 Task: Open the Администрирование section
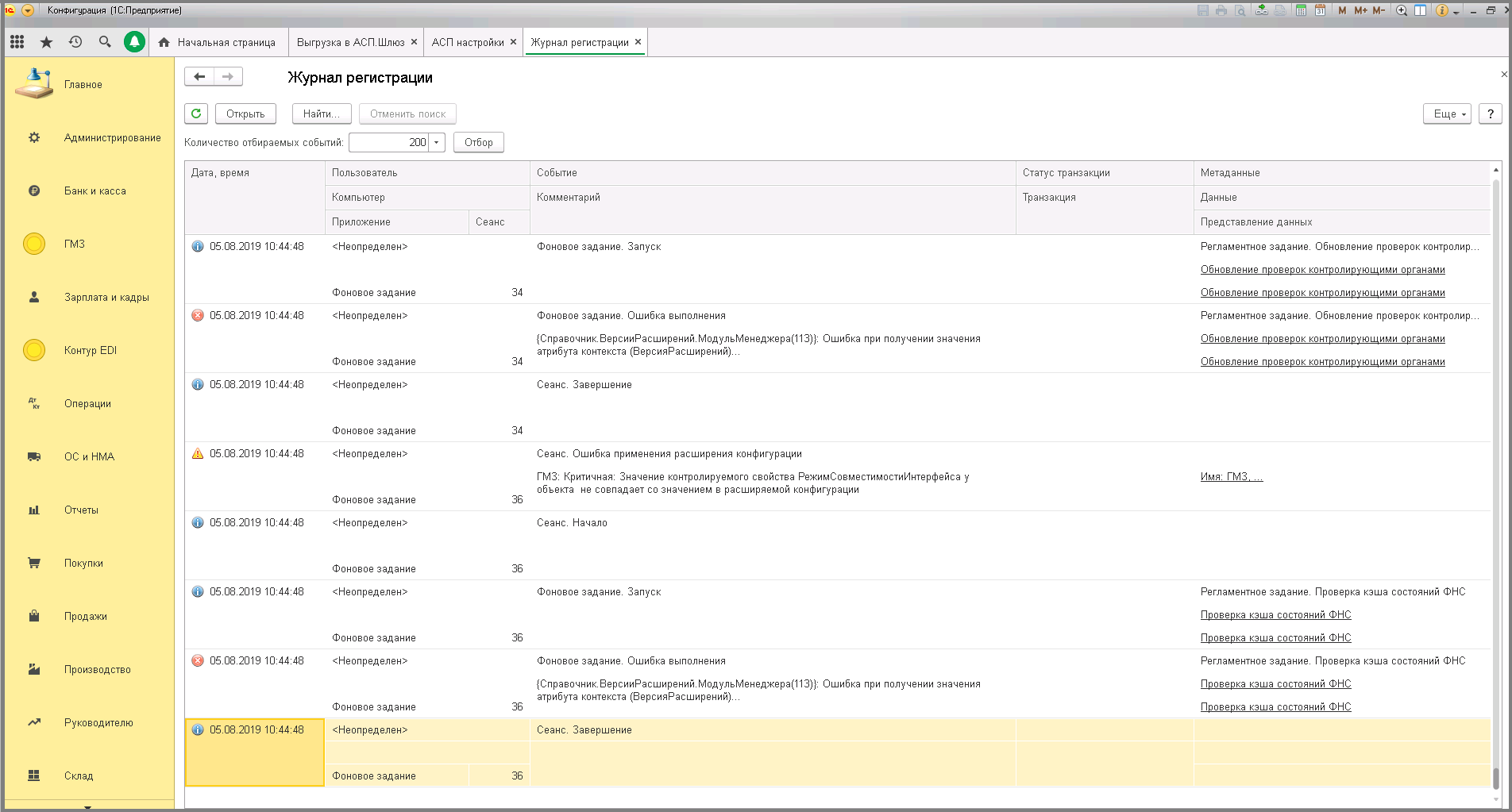point(89,138)
